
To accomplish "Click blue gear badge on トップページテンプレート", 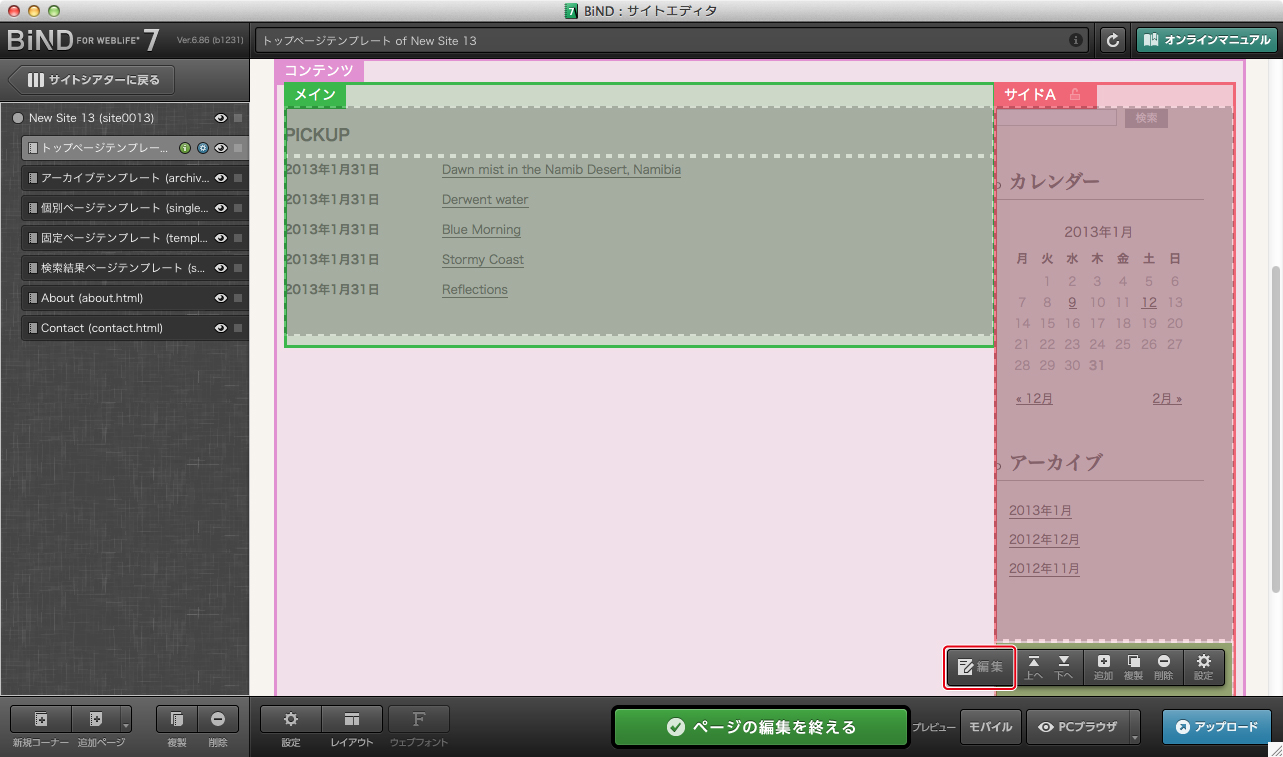I will [x=202, y=148].
